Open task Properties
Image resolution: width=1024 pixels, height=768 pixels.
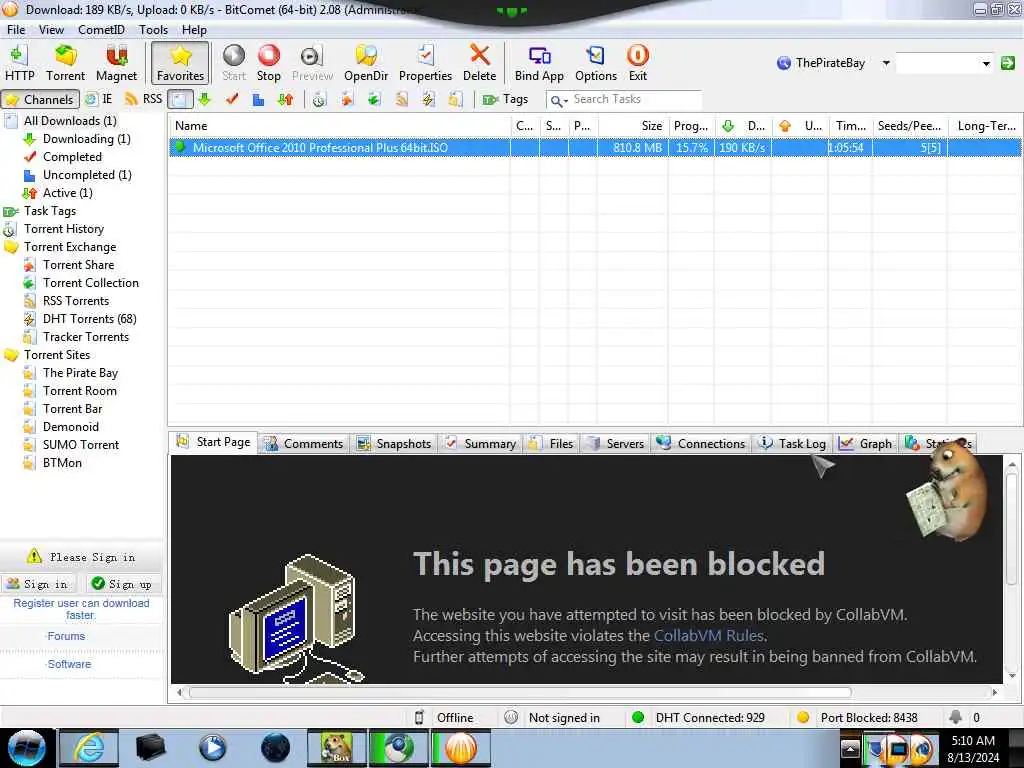tap(425, 63)
